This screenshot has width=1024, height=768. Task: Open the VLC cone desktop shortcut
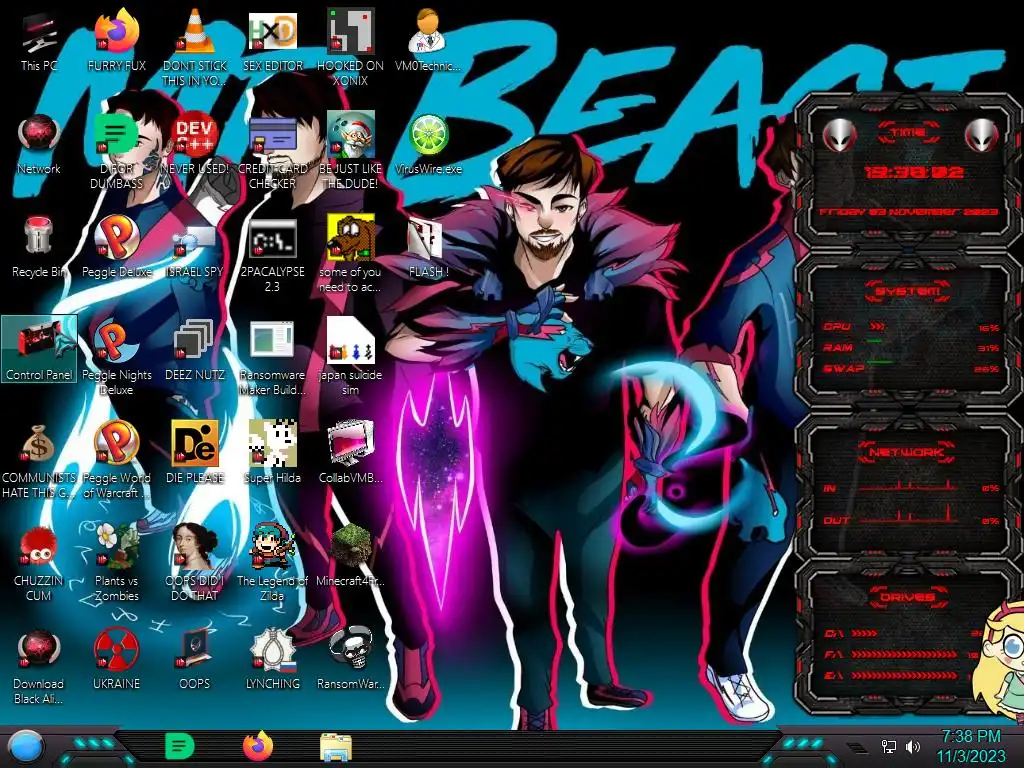(195, 48)
